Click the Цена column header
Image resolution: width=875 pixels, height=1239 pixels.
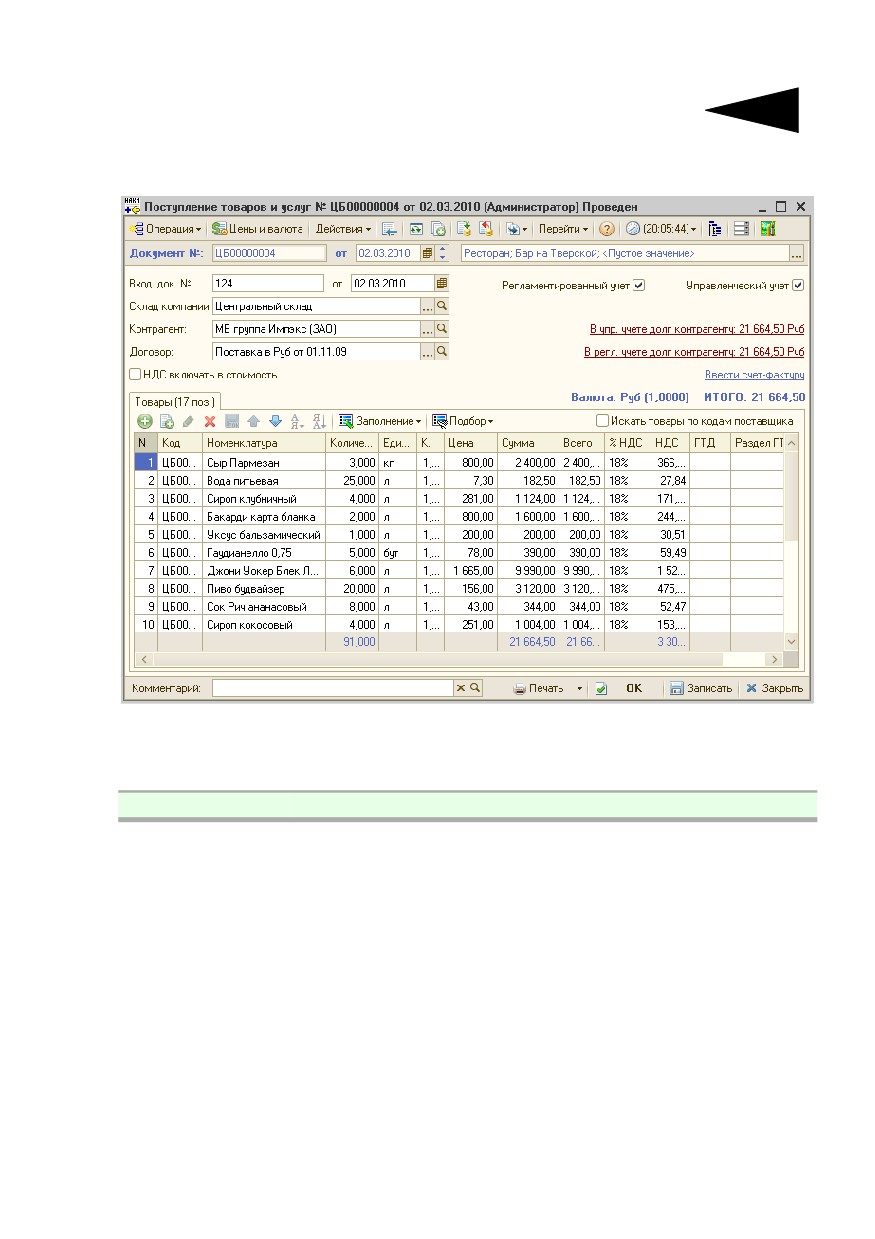point(471,442)
